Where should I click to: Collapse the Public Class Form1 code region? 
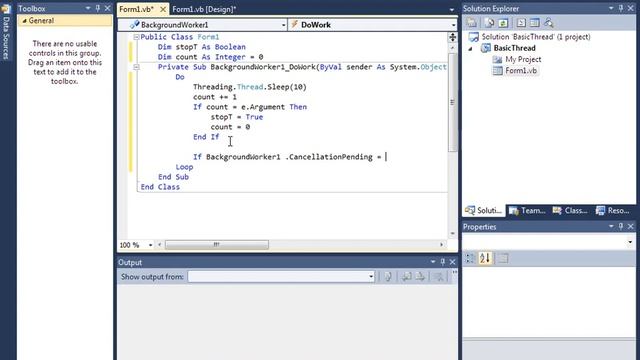tap(136, 37)
